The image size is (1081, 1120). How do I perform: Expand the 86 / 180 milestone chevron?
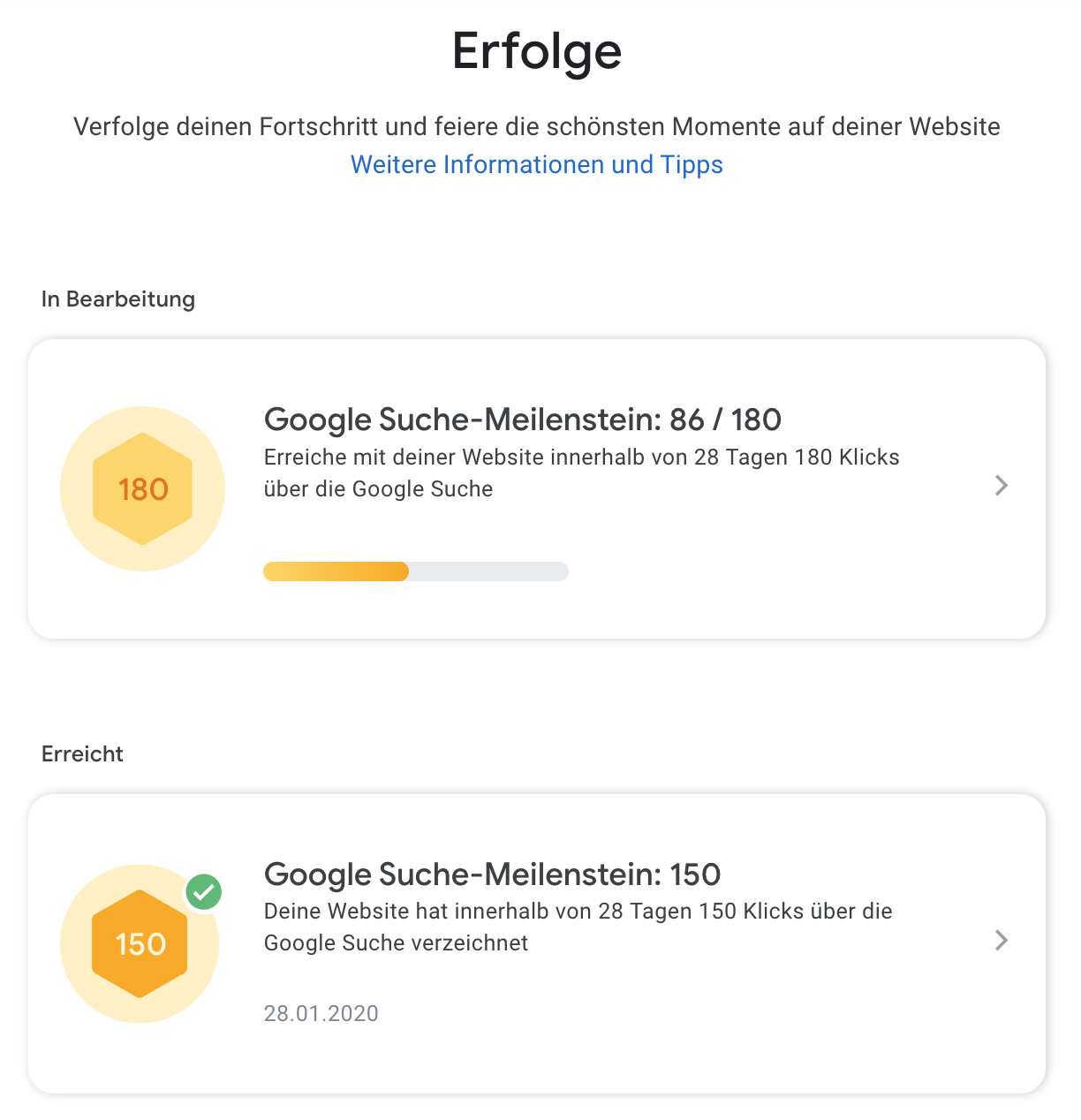1001,485
